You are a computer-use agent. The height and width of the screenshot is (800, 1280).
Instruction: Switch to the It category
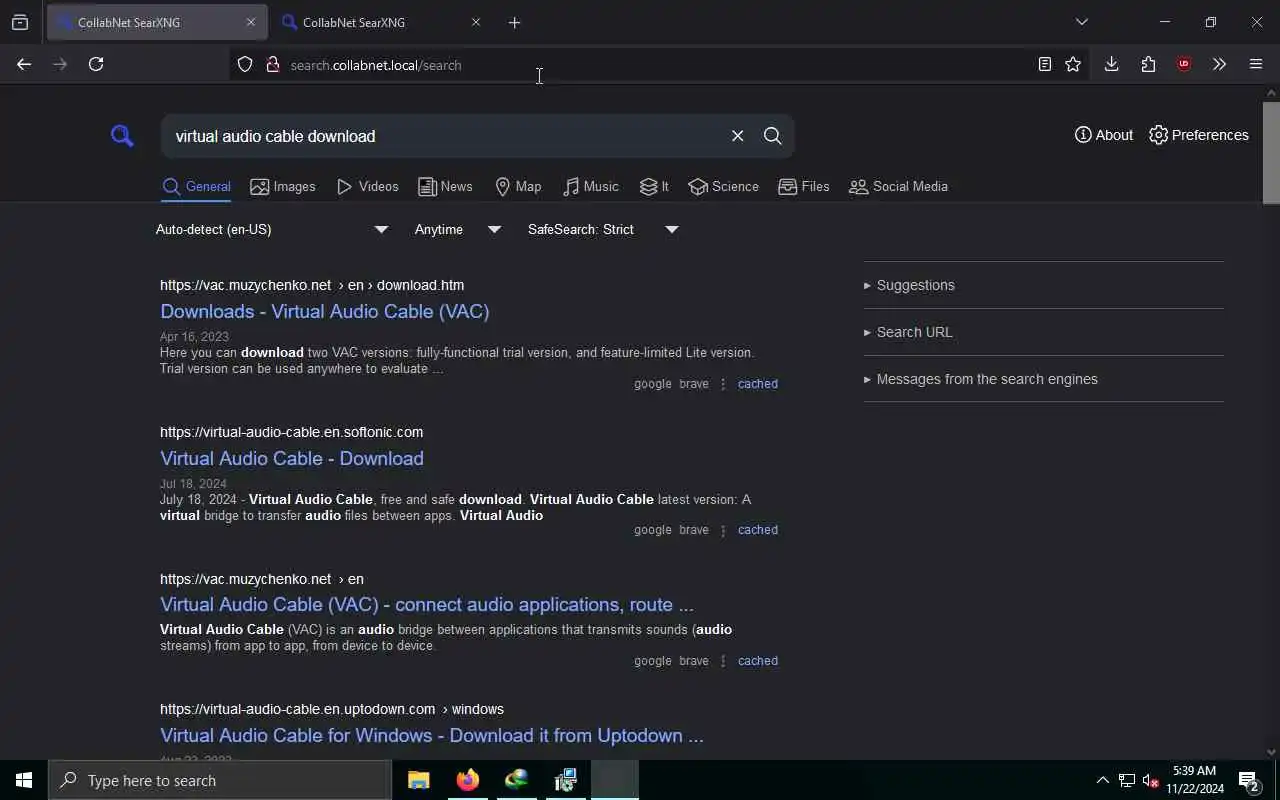click(x=654, y=187)
